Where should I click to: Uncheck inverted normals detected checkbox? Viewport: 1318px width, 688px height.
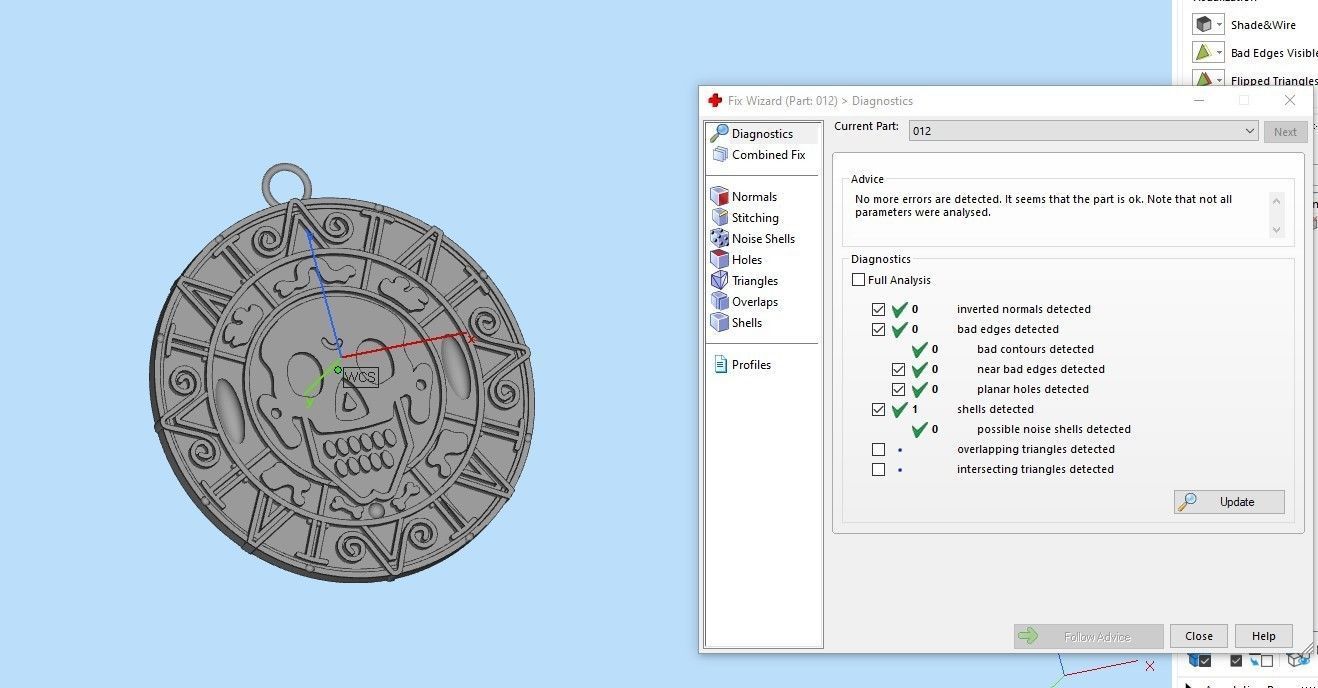tap(878, 309)
